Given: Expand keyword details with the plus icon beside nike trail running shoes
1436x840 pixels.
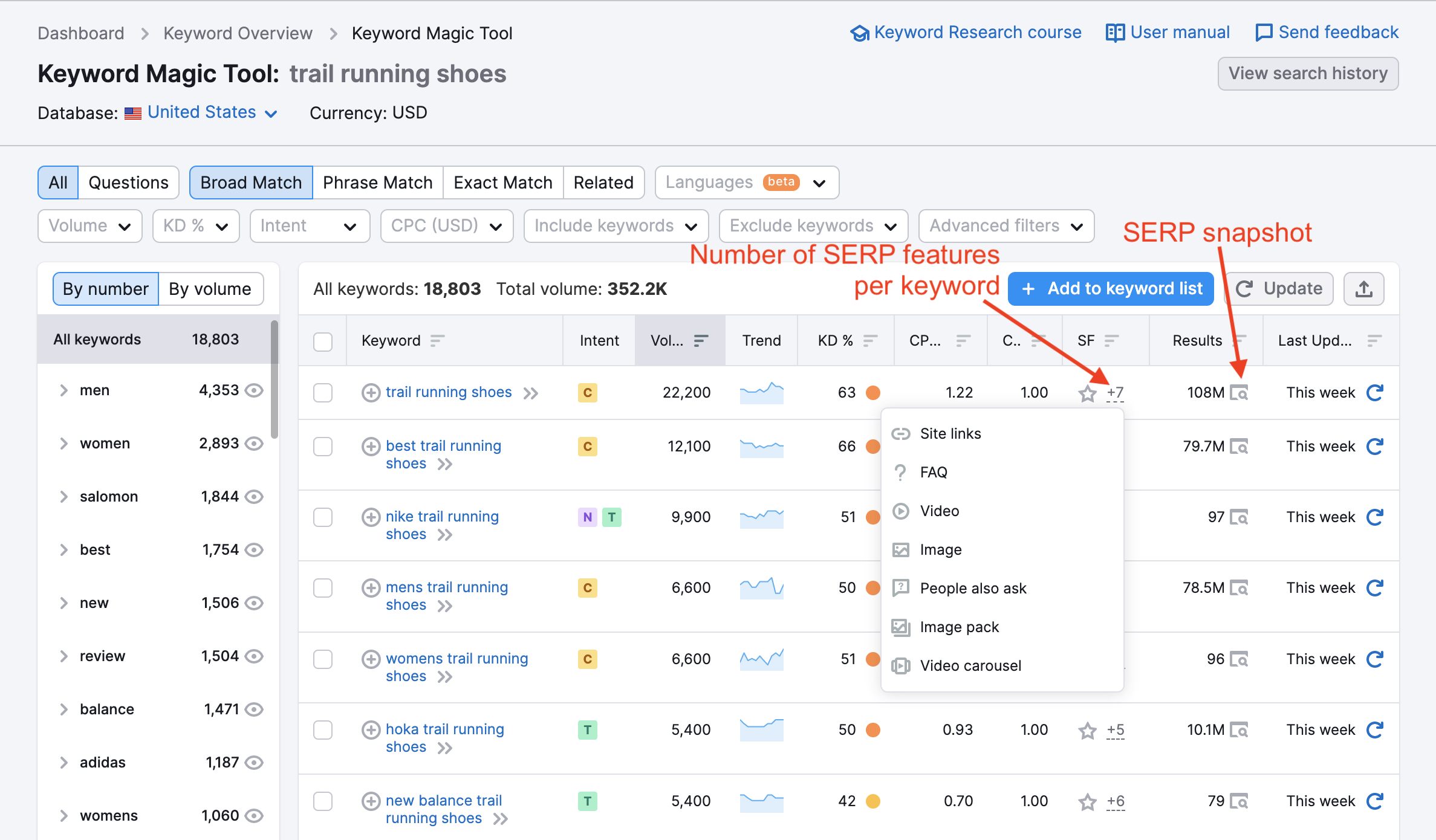Looking at the screenshot, I should click(x=371, y=517).
